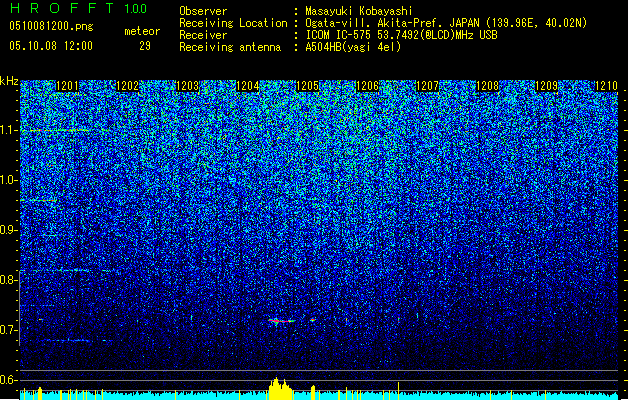The height and width of the screenshot is (400, 629).
Task: Click the 1204 time marker
Action: pyautogui.click(x=248, y=86)
